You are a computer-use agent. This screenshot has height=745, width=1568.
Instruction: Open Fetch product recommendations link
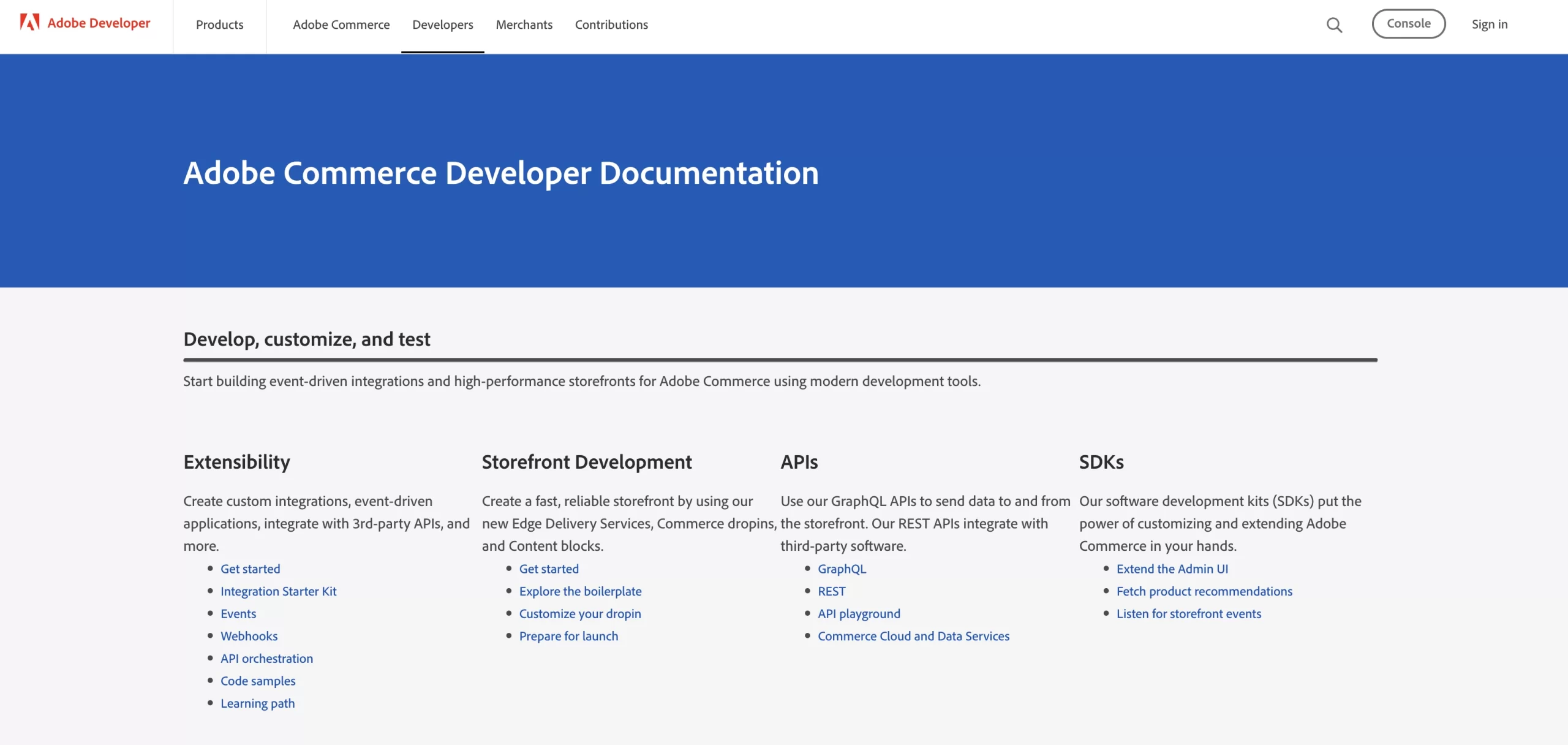pyautogui.click(x=1204, y=591)
